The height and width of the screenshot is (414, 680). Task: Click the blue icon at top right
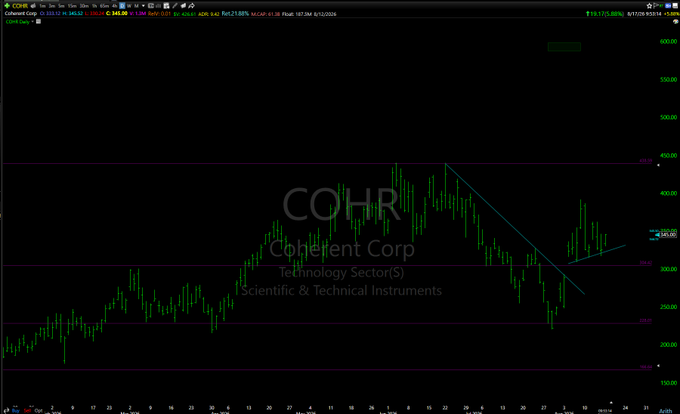(668, 6)
